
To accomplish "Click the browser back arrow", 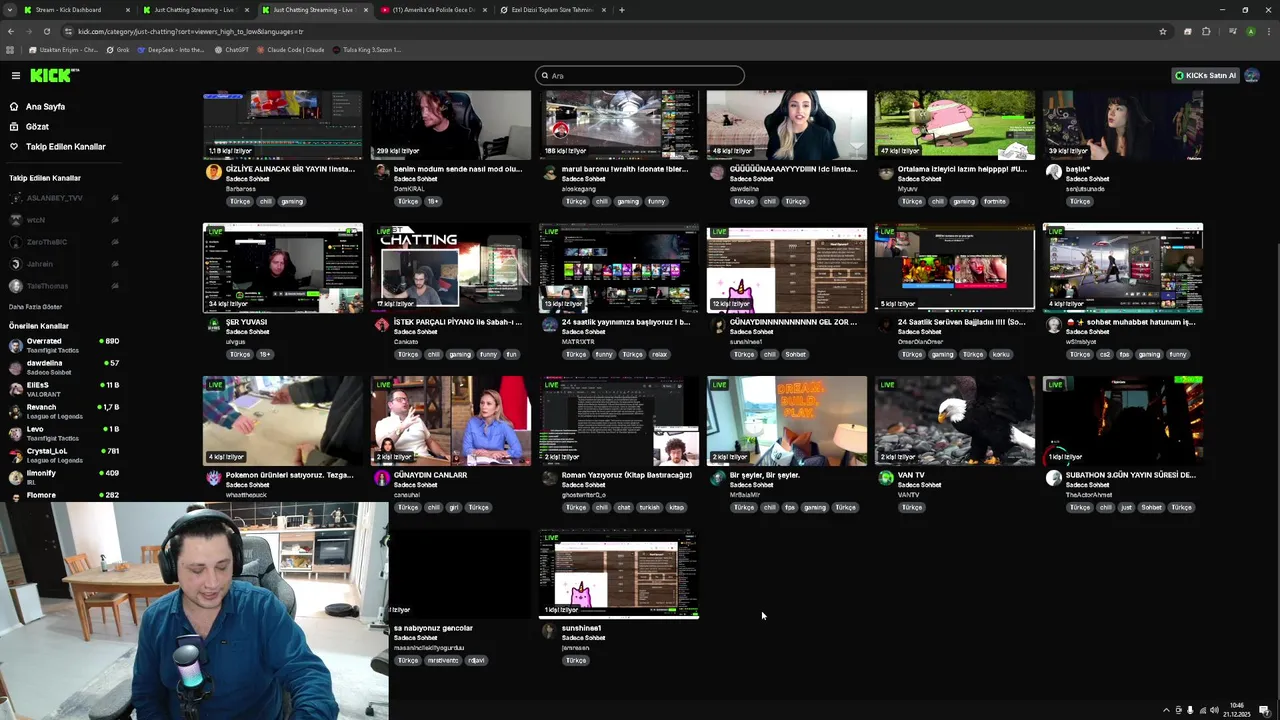I will pos(11,31).
